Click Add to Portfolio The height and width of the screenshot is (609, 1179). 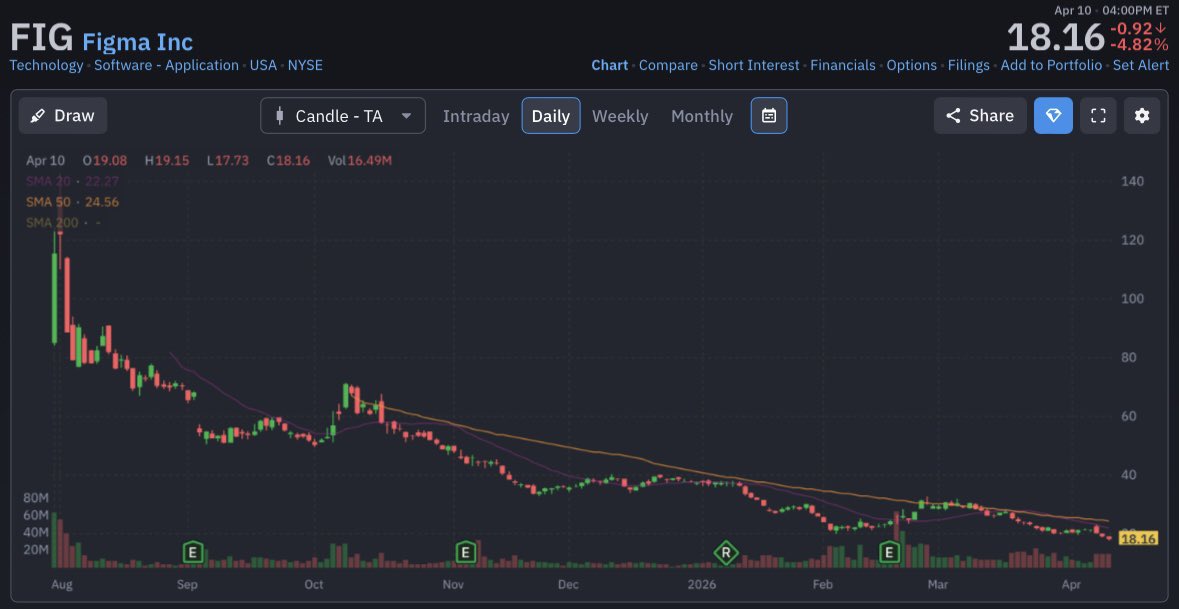[1051, 65]
